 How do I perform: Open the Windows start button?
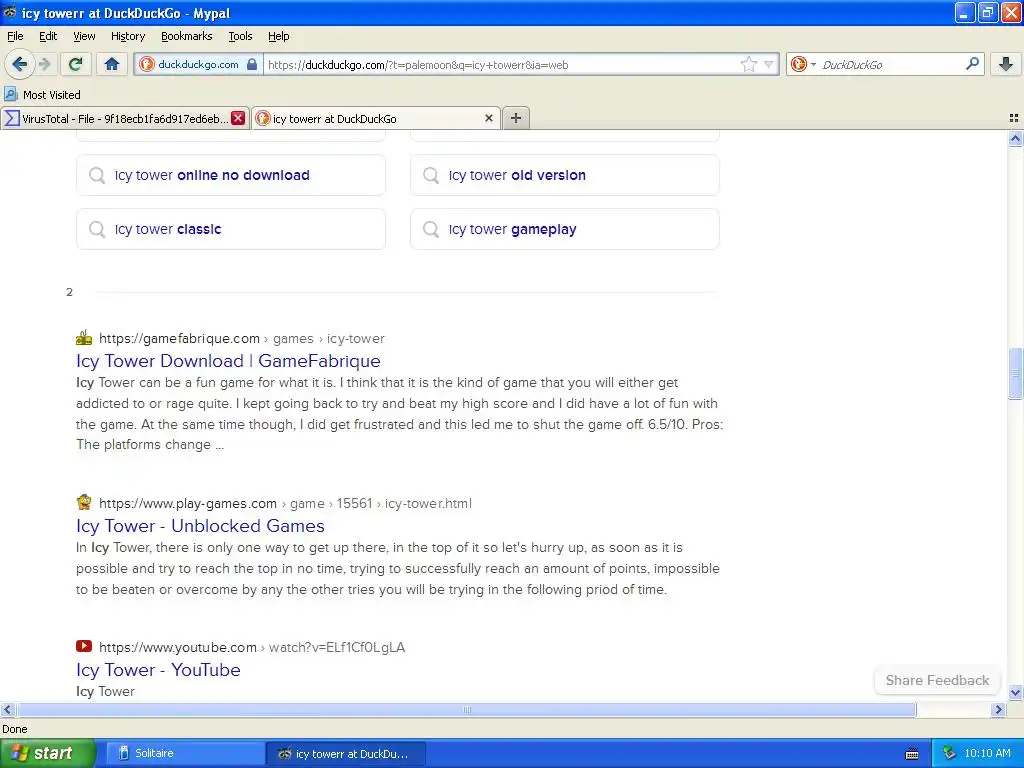[x=47, y=753]
